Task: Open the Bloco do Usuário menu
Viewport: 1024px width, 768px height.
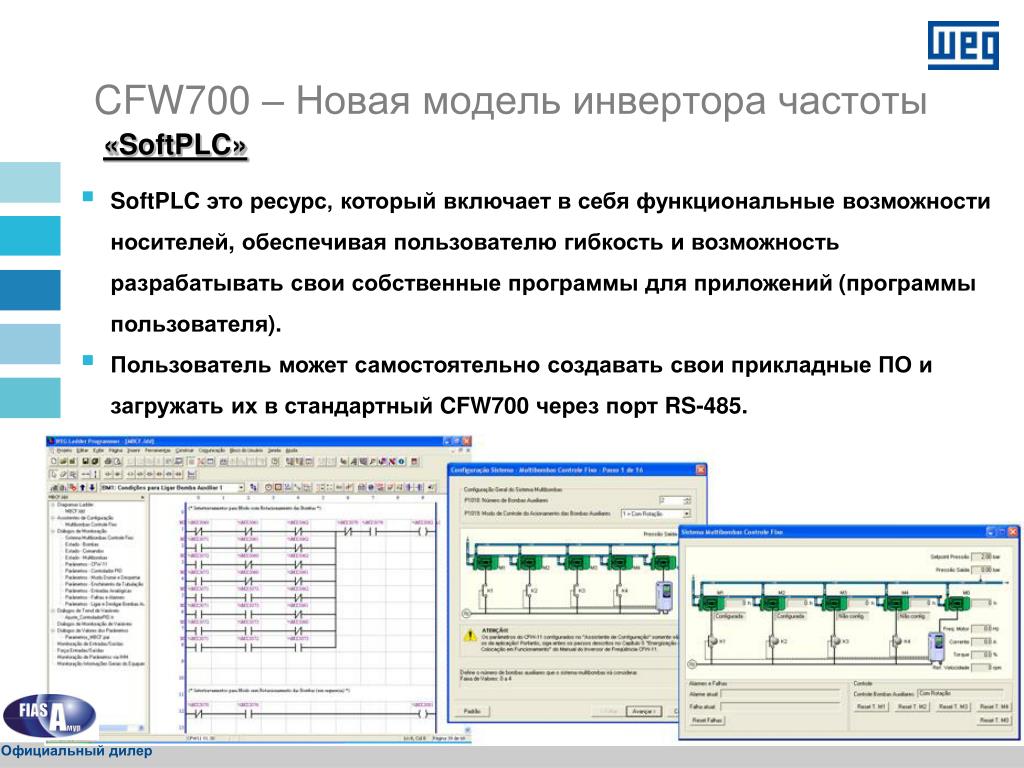Action: coord(246,450)
